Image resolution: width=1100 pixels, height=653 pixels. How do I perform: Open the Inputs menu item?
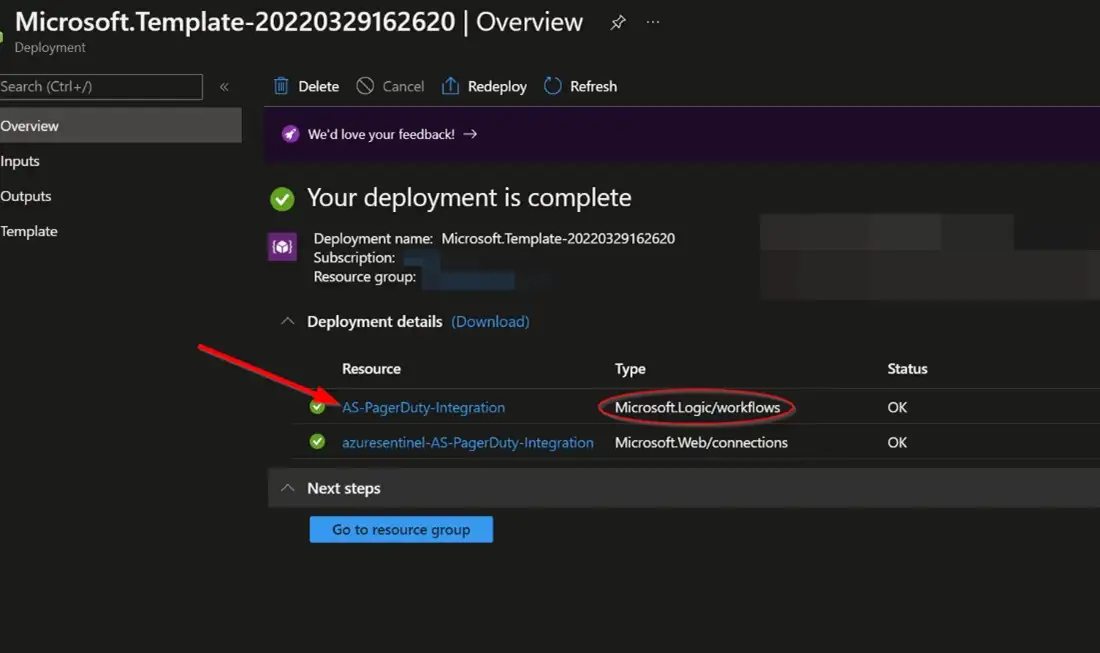click(20, 161)
